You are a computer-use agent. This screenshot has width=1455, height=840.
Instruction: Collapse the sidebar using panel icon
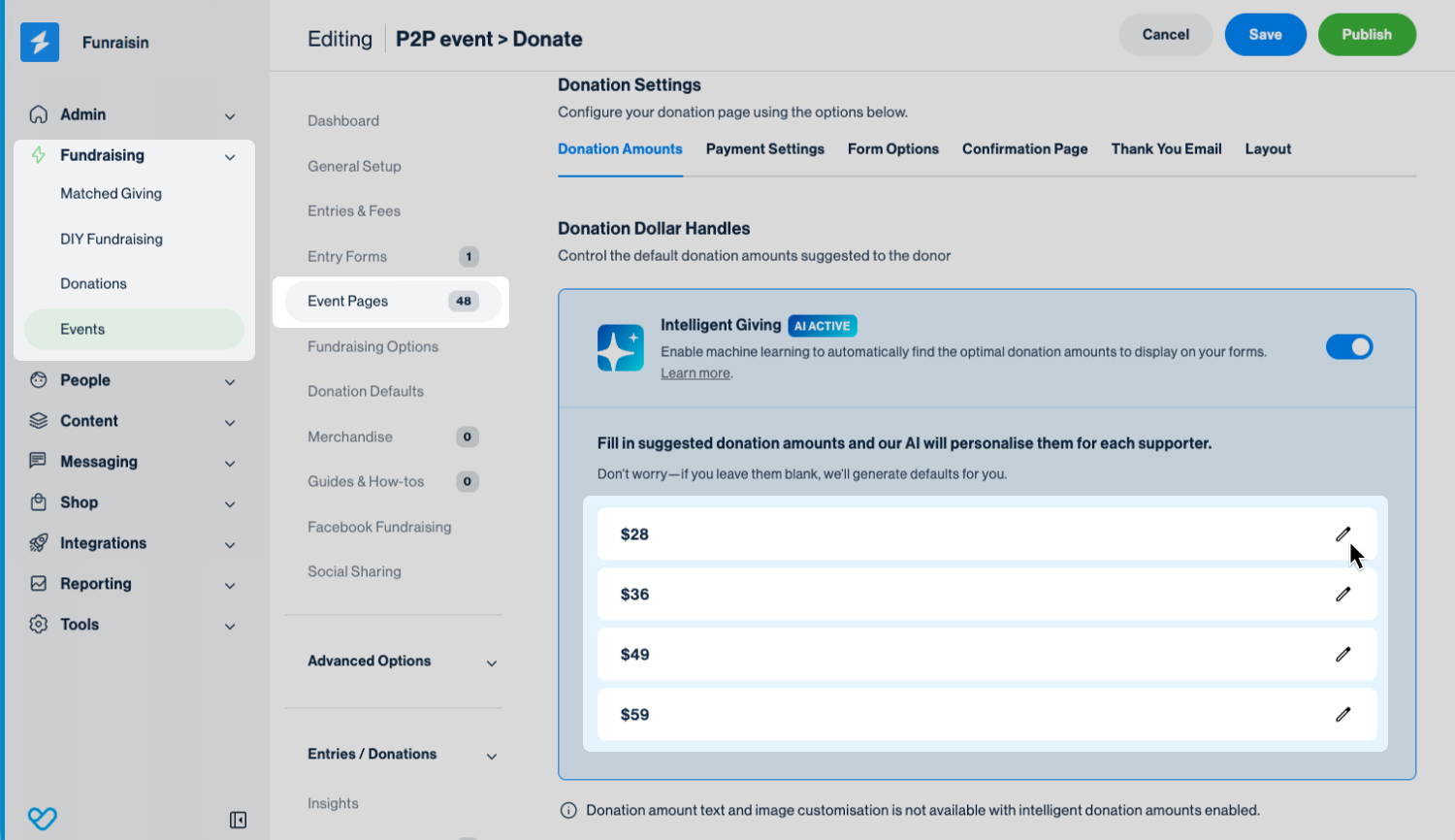[238, 820]
